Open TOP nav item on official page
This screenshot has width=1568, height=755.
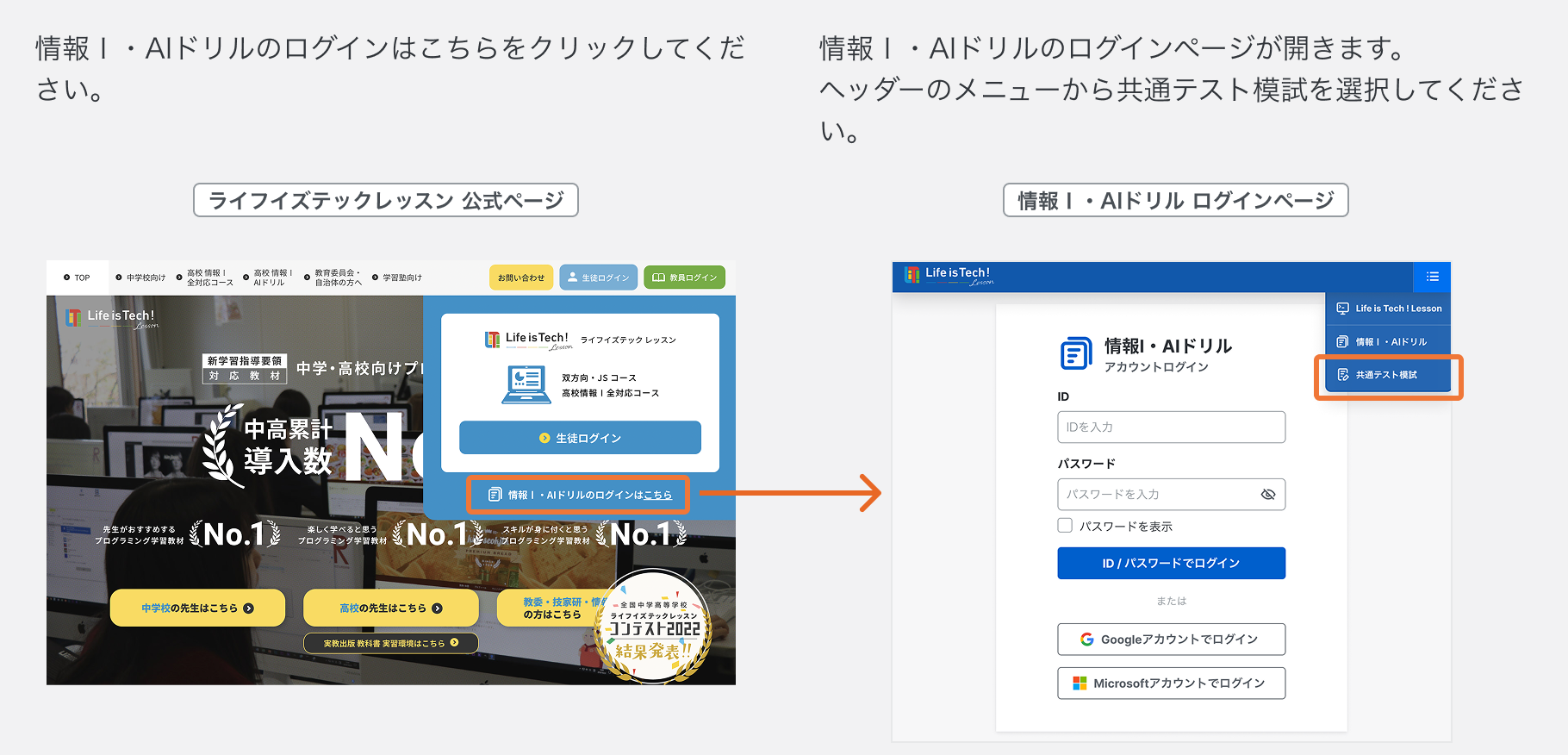77,278
